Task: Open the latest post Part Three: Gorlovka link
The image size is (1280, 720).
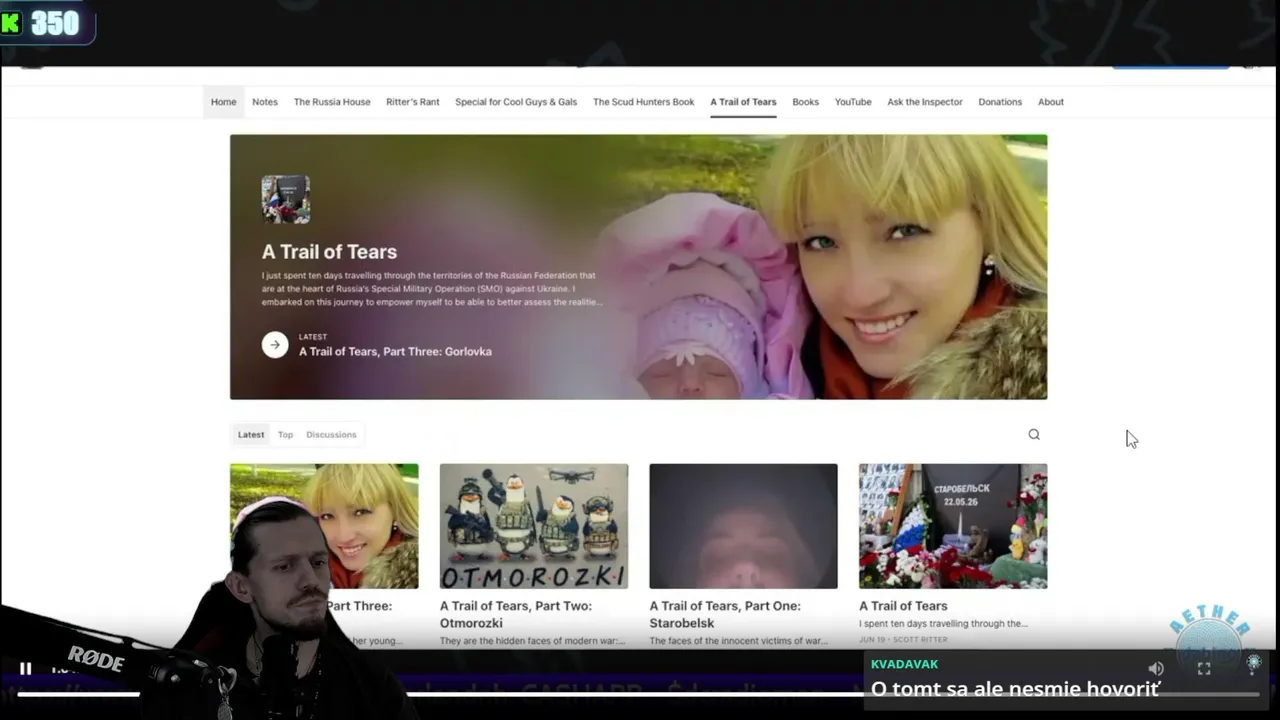Action: pos(395,352)
